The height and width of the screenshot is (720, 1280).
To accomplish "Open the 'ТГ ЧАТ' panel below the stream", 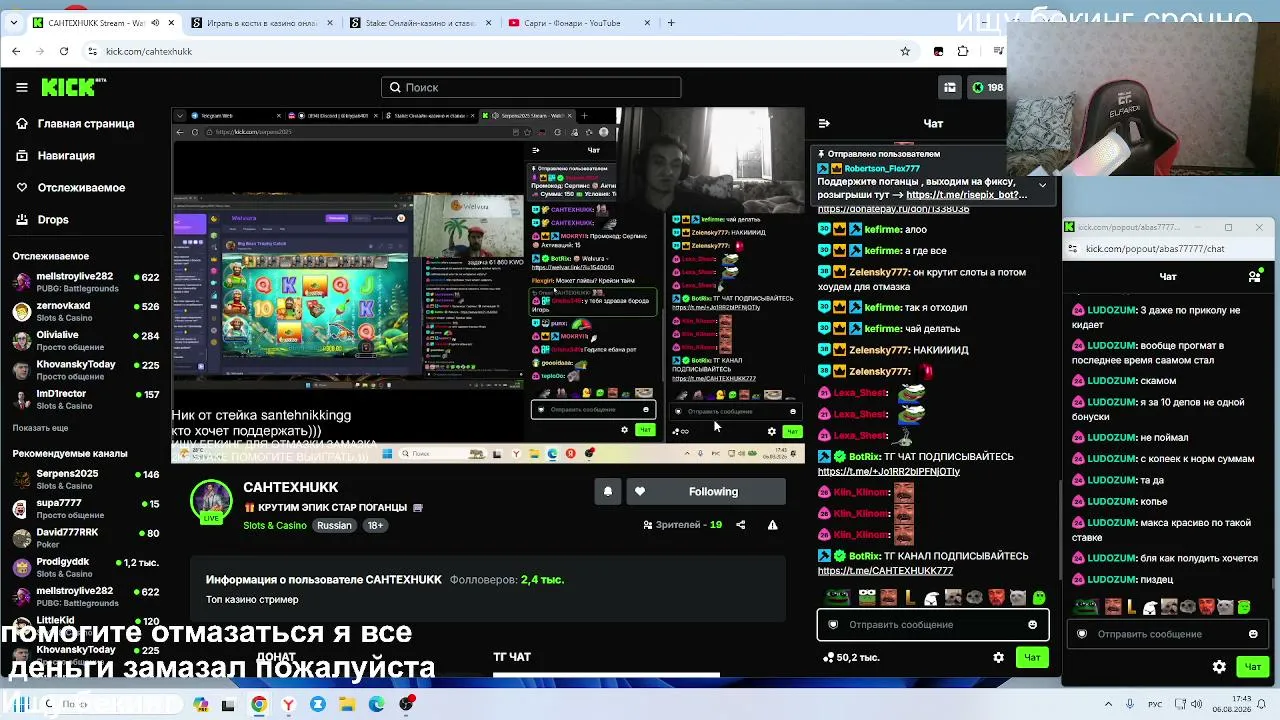I will [x=512, y=657].
